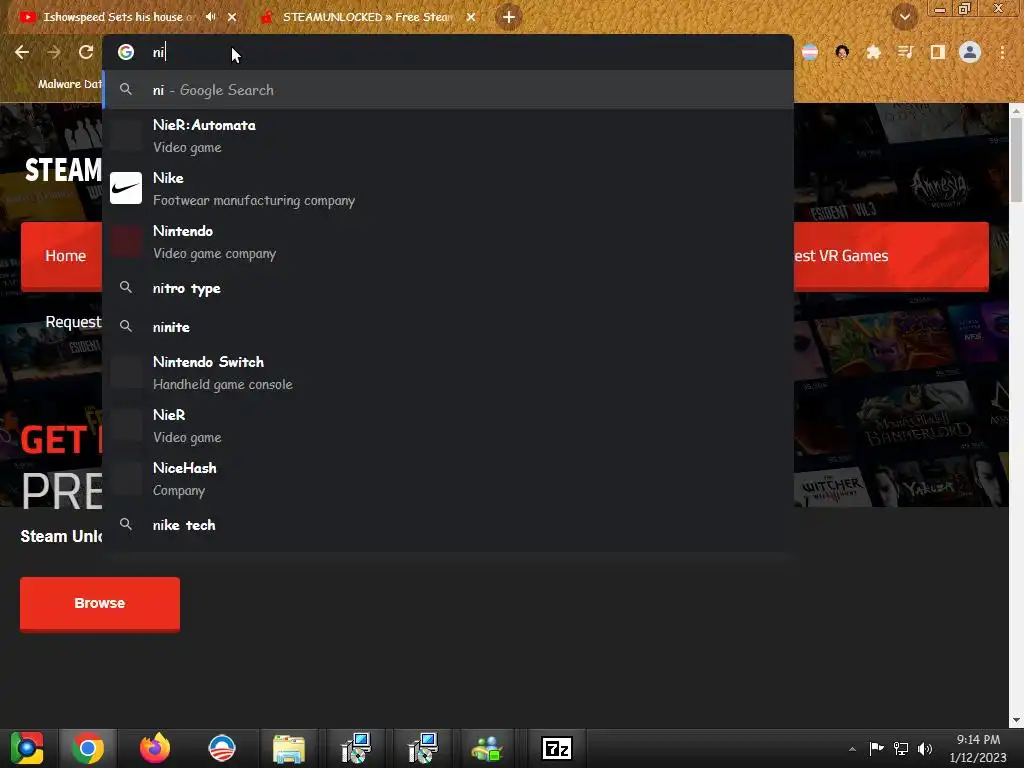1024x768 pixels.
Task: Mute the Ishowspeed tab audio speaker icon
Action: (x=210, y=17)
